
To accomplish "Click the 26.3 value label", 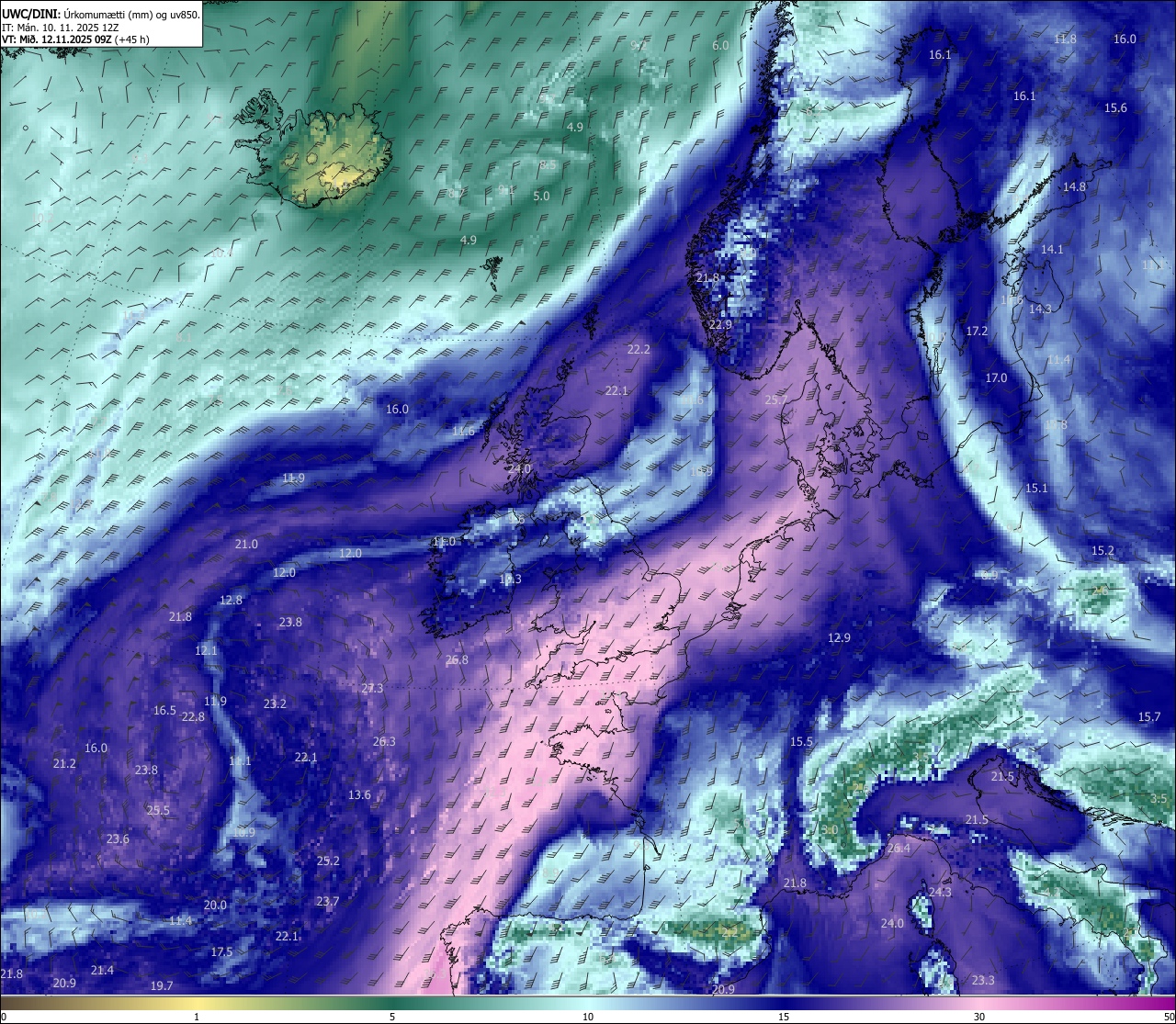I will 384,742.
